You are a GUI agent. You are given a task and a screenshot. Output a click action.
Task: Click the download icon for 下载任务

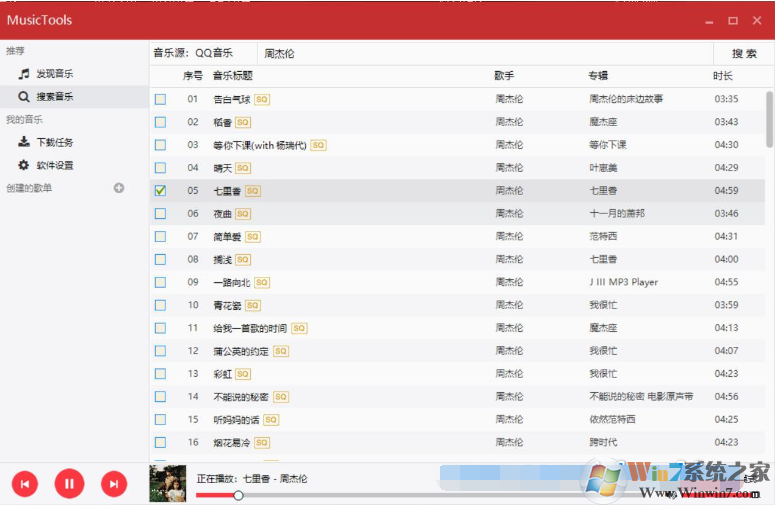click(24, 142)
